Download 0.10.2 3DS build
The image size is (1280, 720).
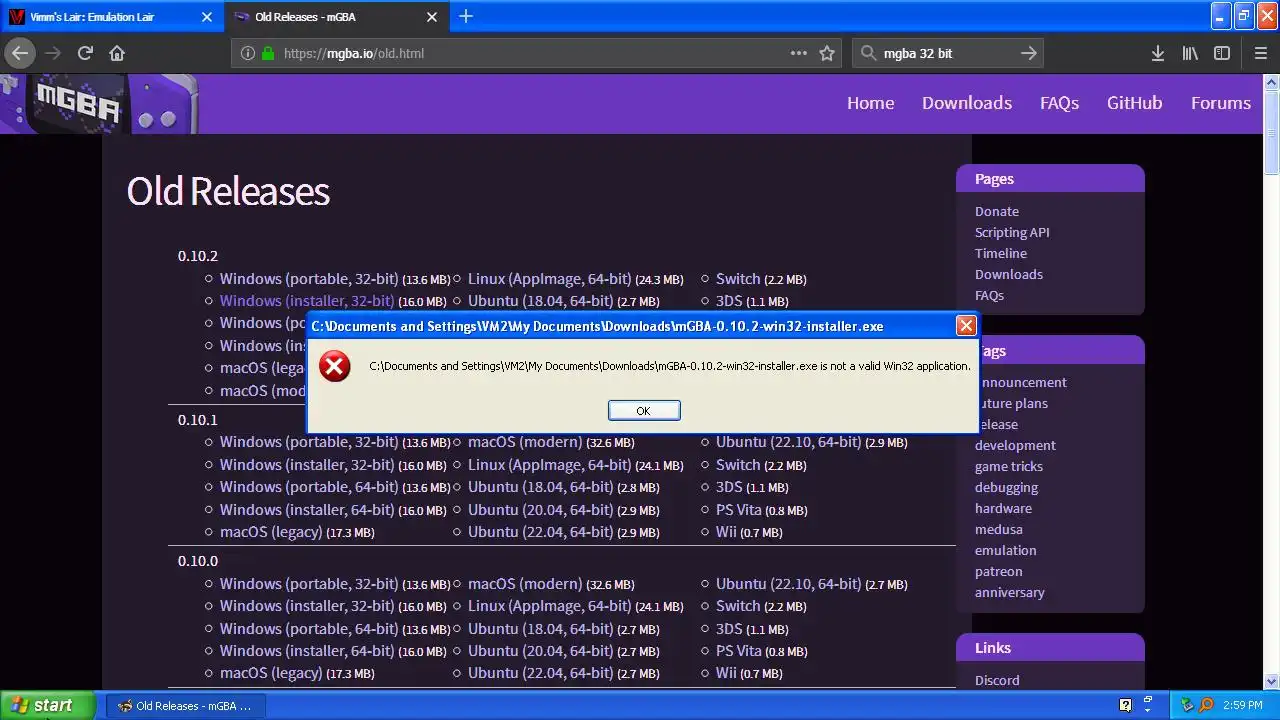tap(729, 301)
